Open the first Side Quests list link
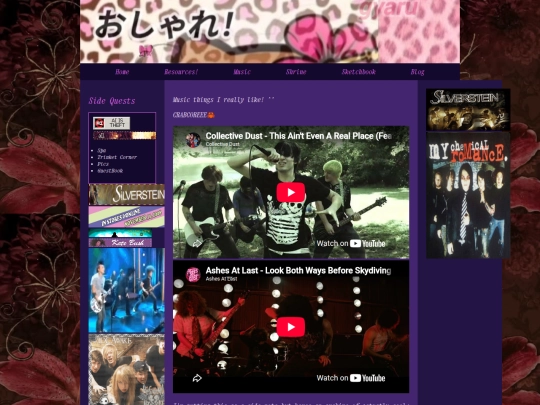 click(102, 150)
